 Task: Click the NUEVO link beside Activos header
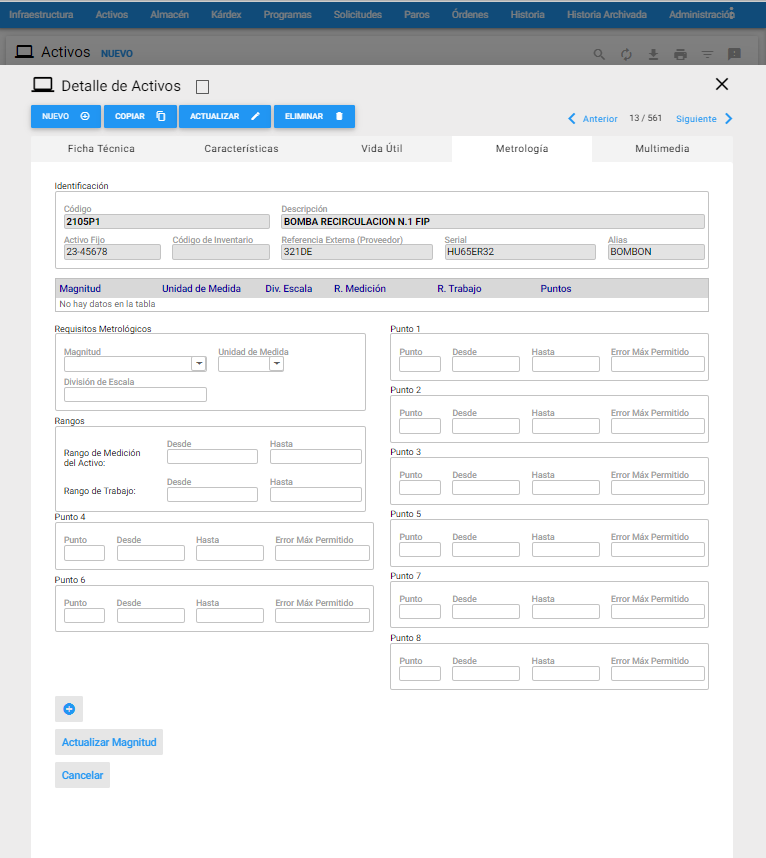coord(117,54)
